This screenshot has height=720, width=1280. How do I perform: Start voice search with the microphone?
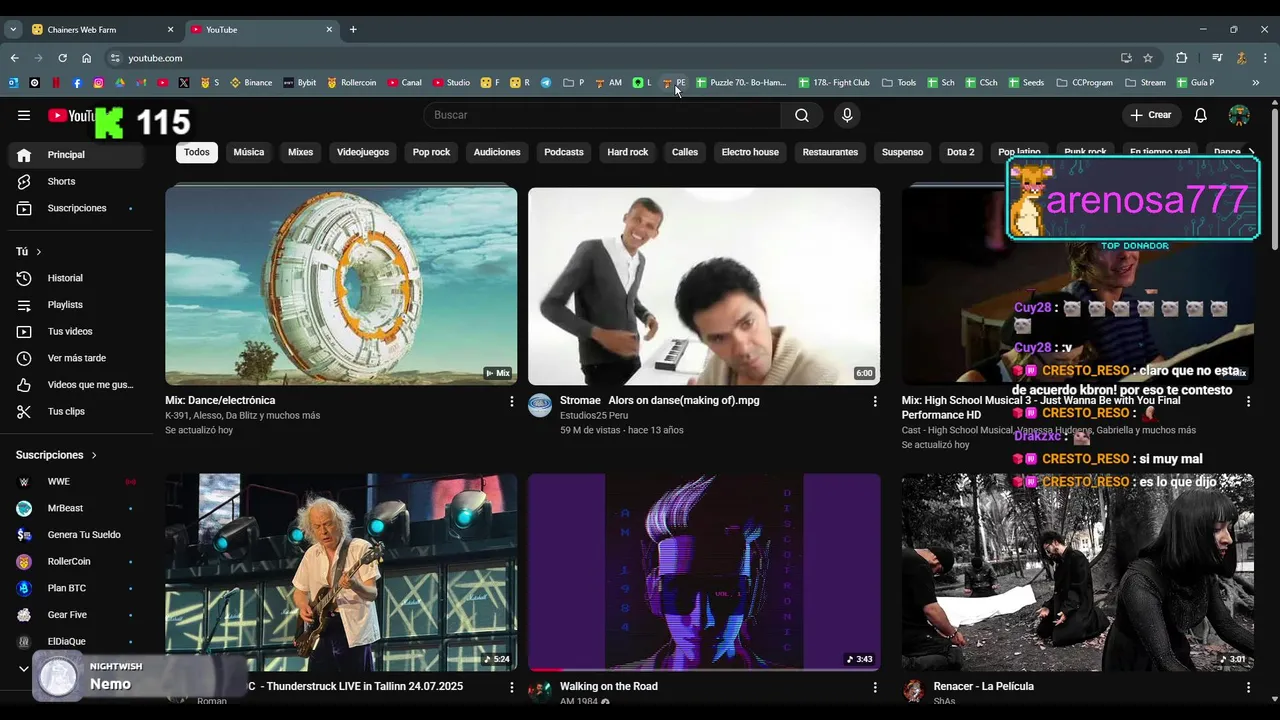click(x=847, y=115)
